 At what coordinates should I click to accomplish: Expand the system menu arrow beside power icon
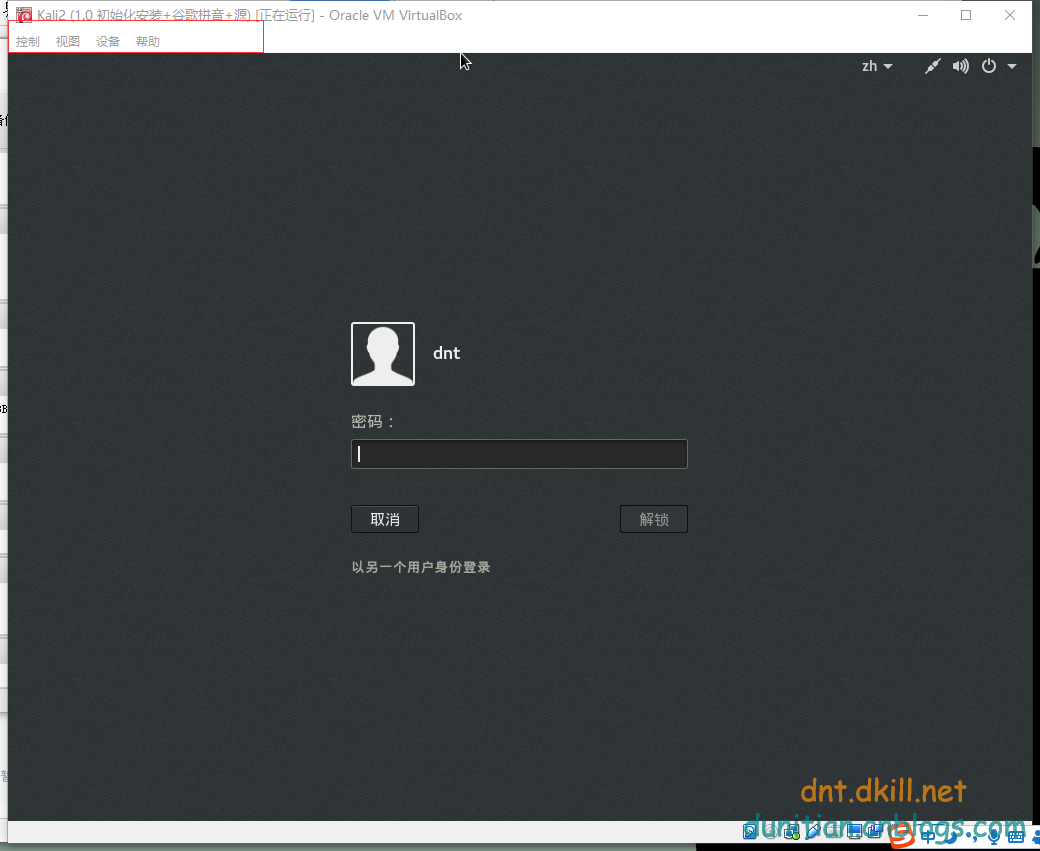coord(1012,66)
